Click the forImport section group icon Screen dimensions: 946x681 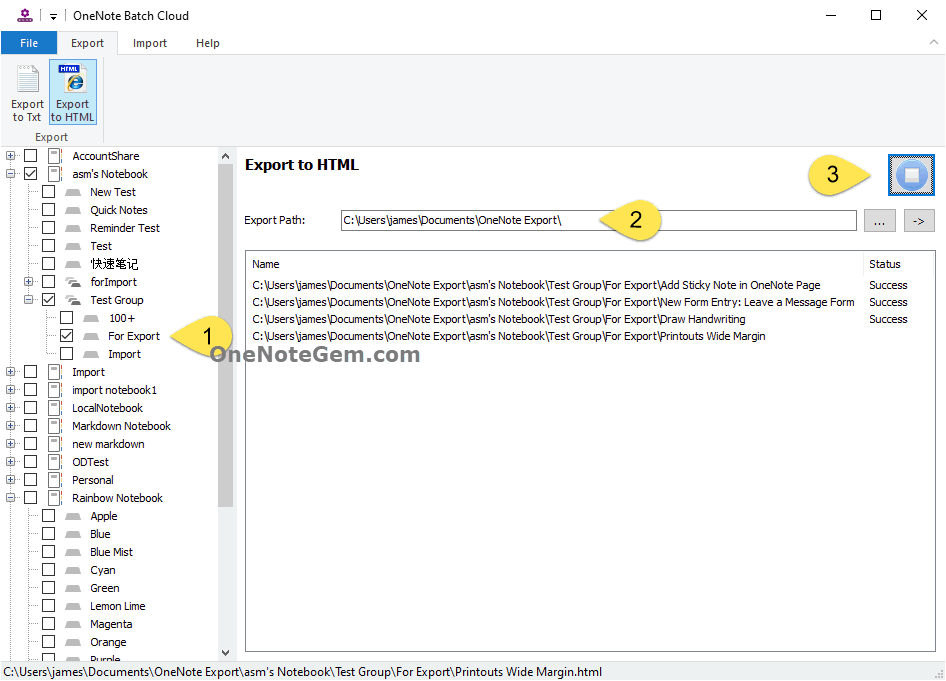tap(73, 282)
